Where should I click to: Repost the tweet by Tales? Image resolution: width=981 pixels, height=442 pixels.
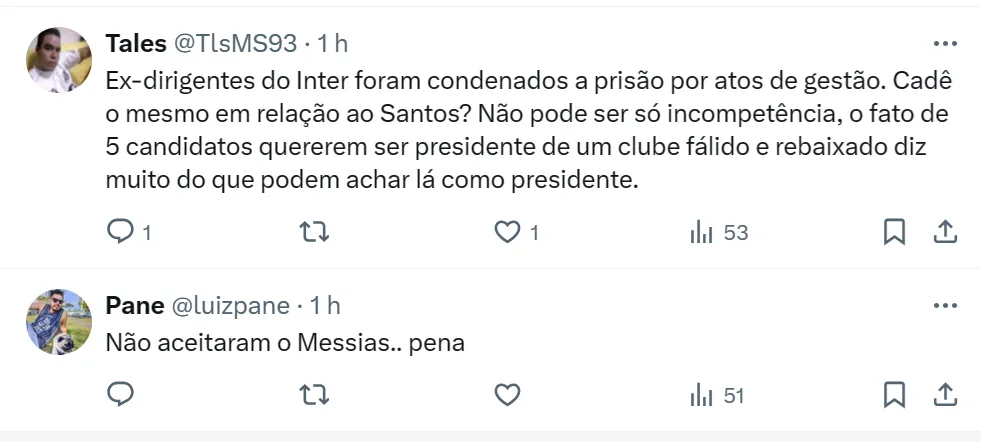click(x=314, y=232)
